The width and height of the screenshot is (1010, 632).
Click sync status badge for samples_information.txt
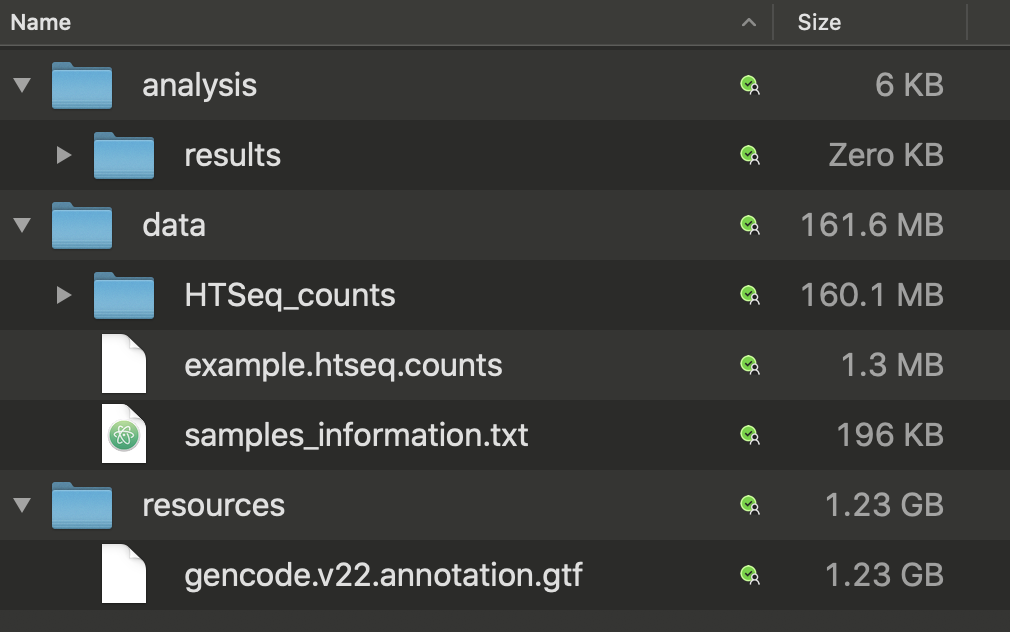[x=750, y=435]
